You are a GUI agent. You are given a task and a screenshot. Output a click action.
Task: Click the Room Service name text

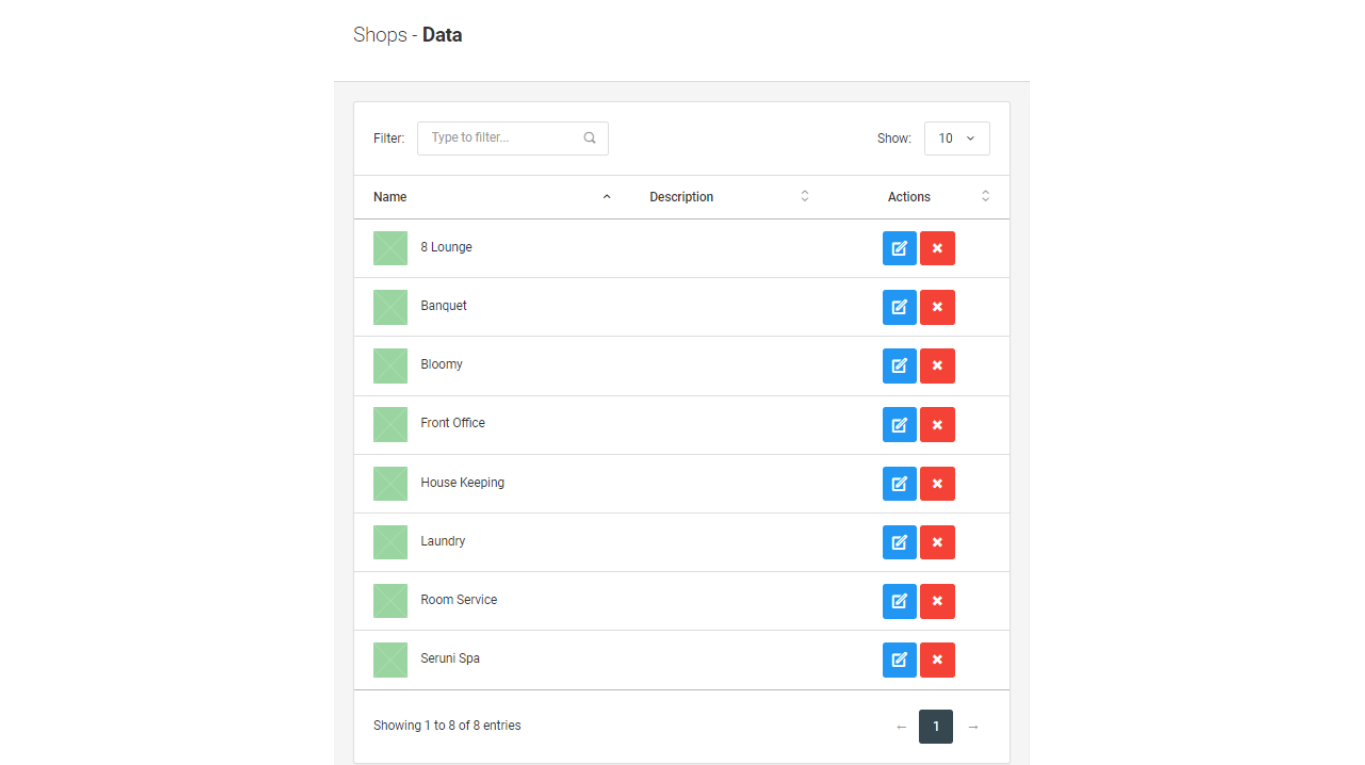coord(458,600)
